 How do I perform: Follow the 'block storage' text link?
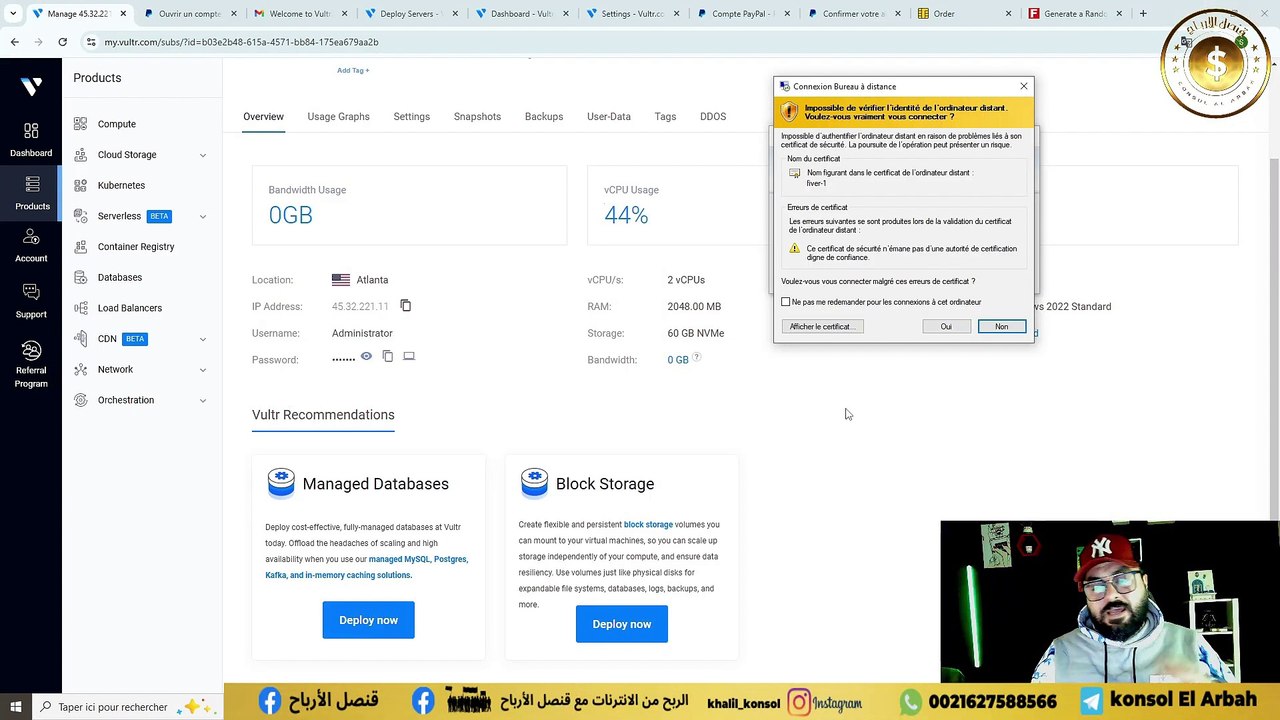click(x=648, y=524)
